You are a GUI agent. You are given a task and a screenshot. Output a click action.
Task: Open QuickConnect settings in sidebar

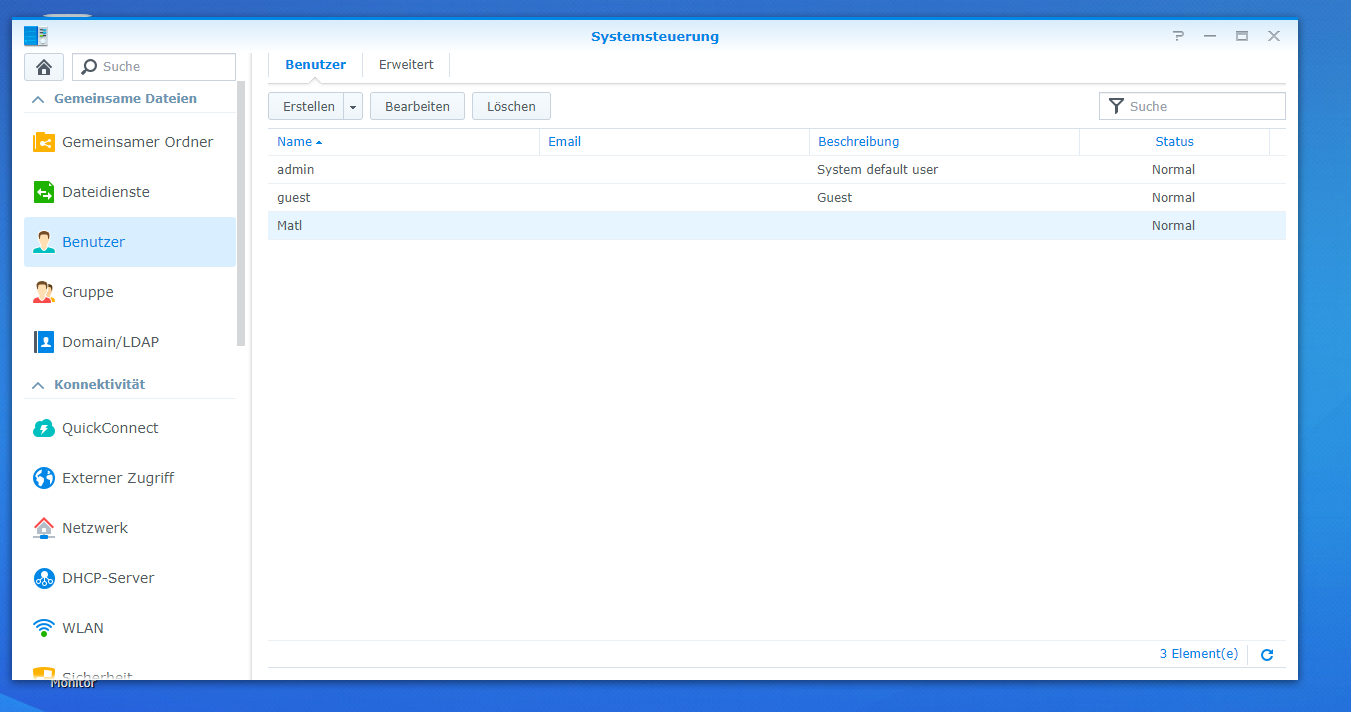[130, 428]
